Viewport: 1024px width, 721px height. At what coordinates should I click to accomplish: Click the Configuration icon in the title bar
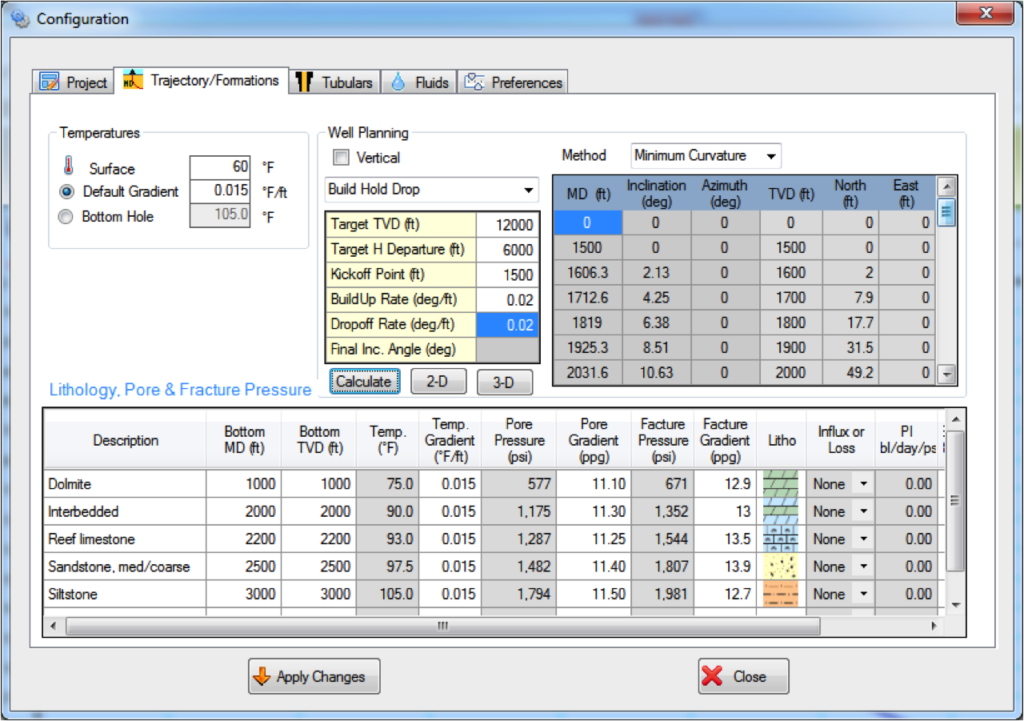click(x=20, y=18)
